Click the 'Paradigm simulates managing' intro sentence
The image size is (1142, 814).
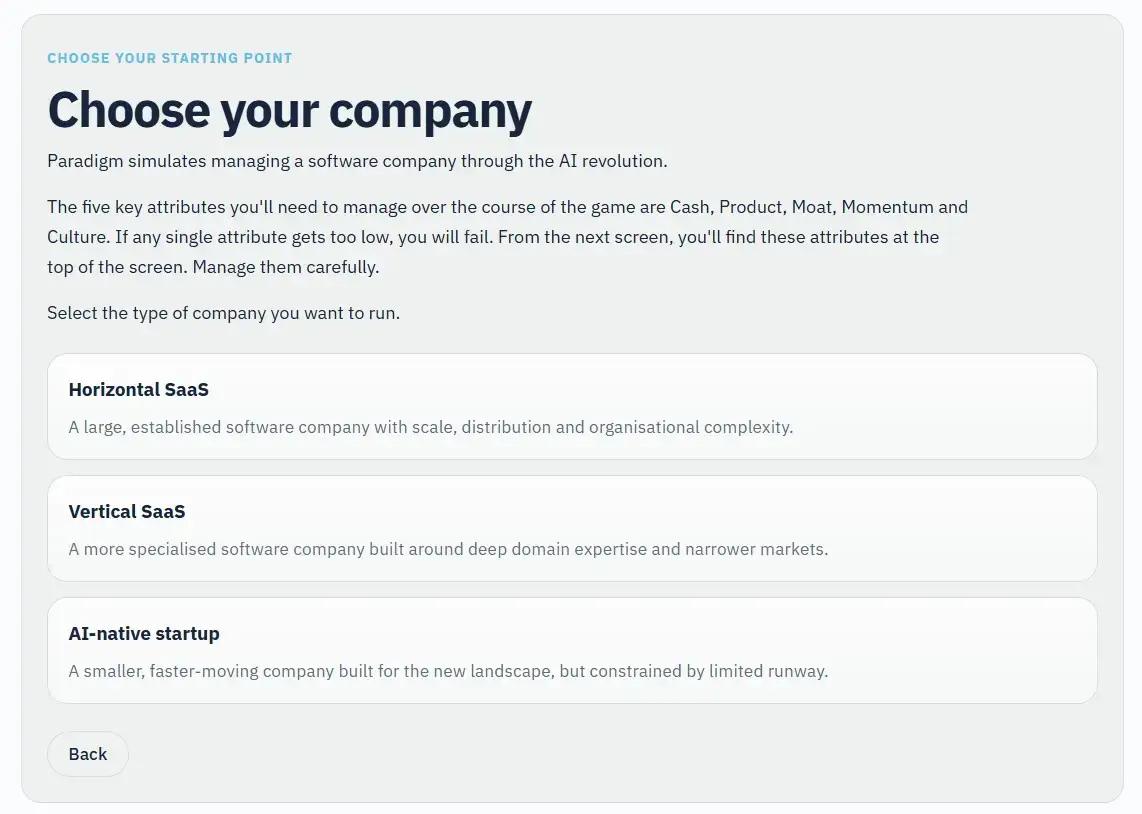pos(357,161)
